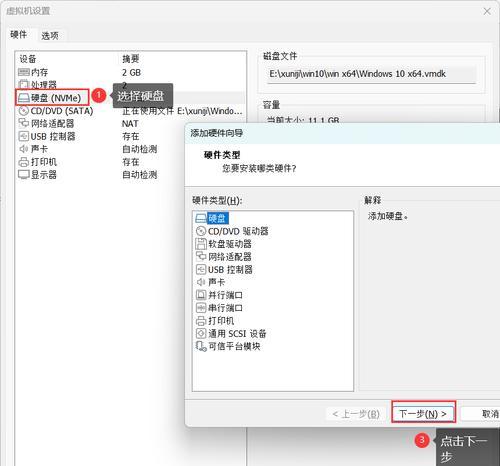500x466 pixels.
Task: Select the 软盘驱动器 floppy icon
Action: click(x=201, y=244)
